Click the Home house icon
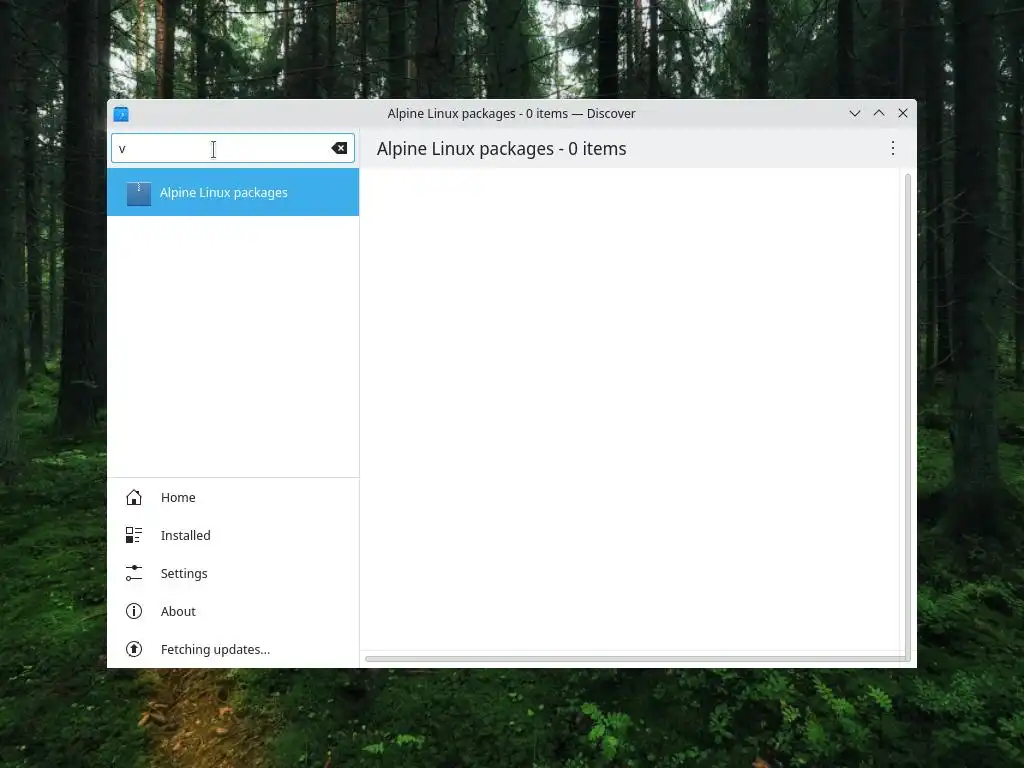This screenshot has height=768, width=1024. pyautogui.click(x=134, y=498)
